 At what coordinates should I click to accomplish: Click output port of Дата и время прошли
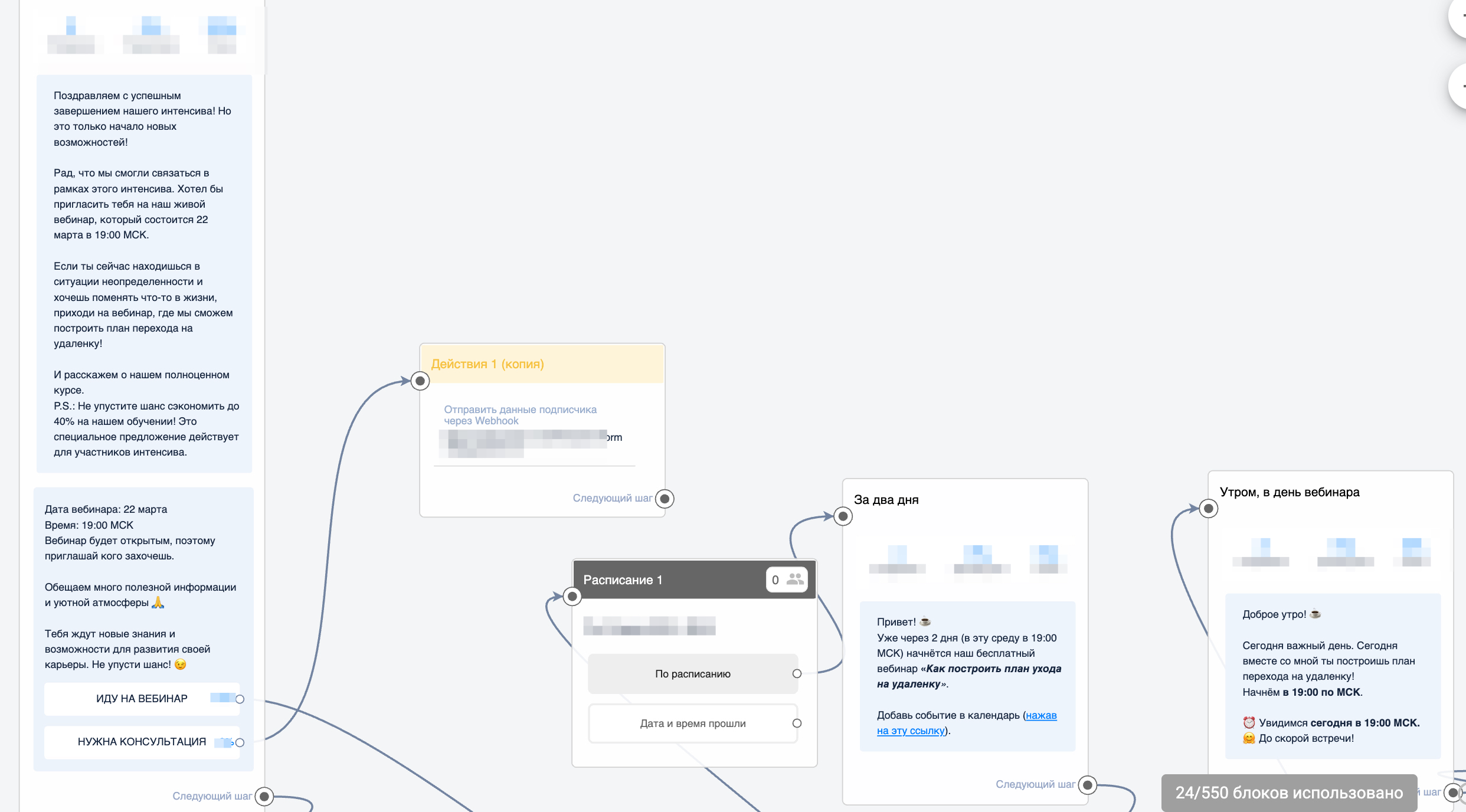[797, 723]
